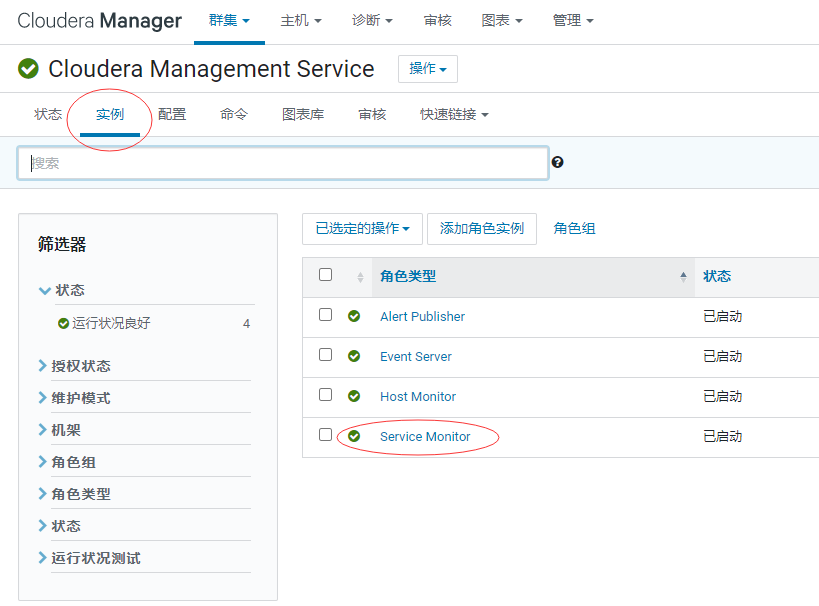Click the count 4 next to 运行状况良好

pyautogui.click(x=247, y=324)
